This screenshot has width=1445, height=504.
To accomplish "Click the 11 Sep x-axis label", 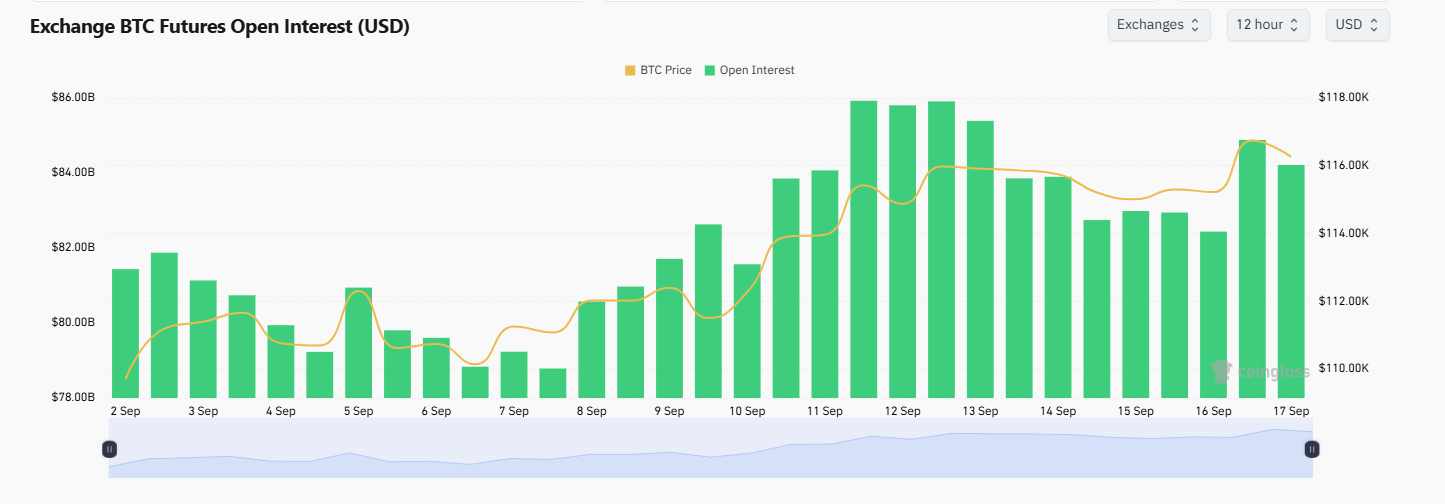I will pyautogui.click(x=825, y=411).
